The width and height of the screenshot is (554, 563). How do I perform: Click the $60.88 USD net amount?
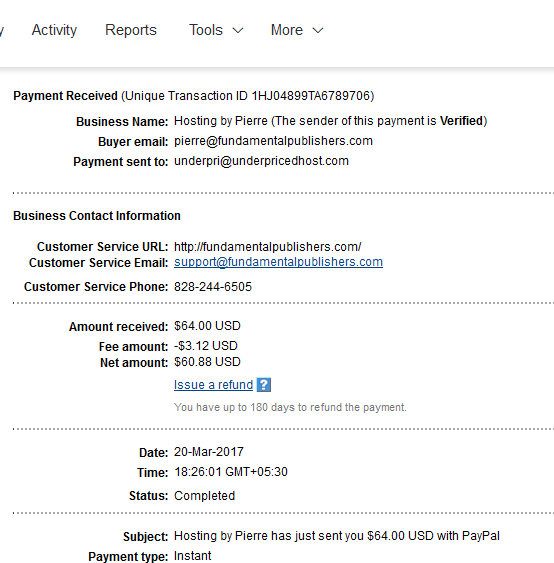click(x=207, y=362)
